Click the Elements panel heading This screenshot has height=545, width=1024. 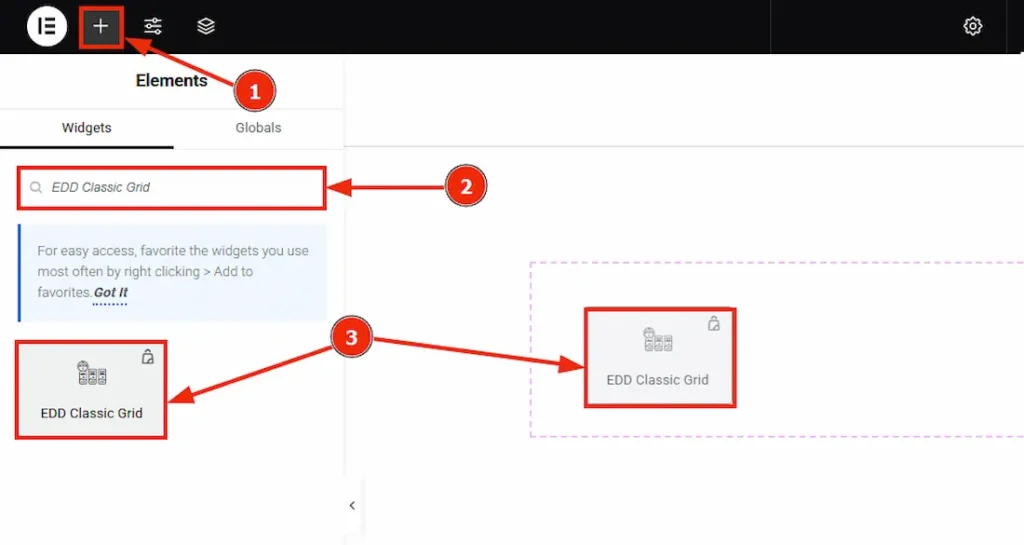pyautogui.click(x=171, y=80)
